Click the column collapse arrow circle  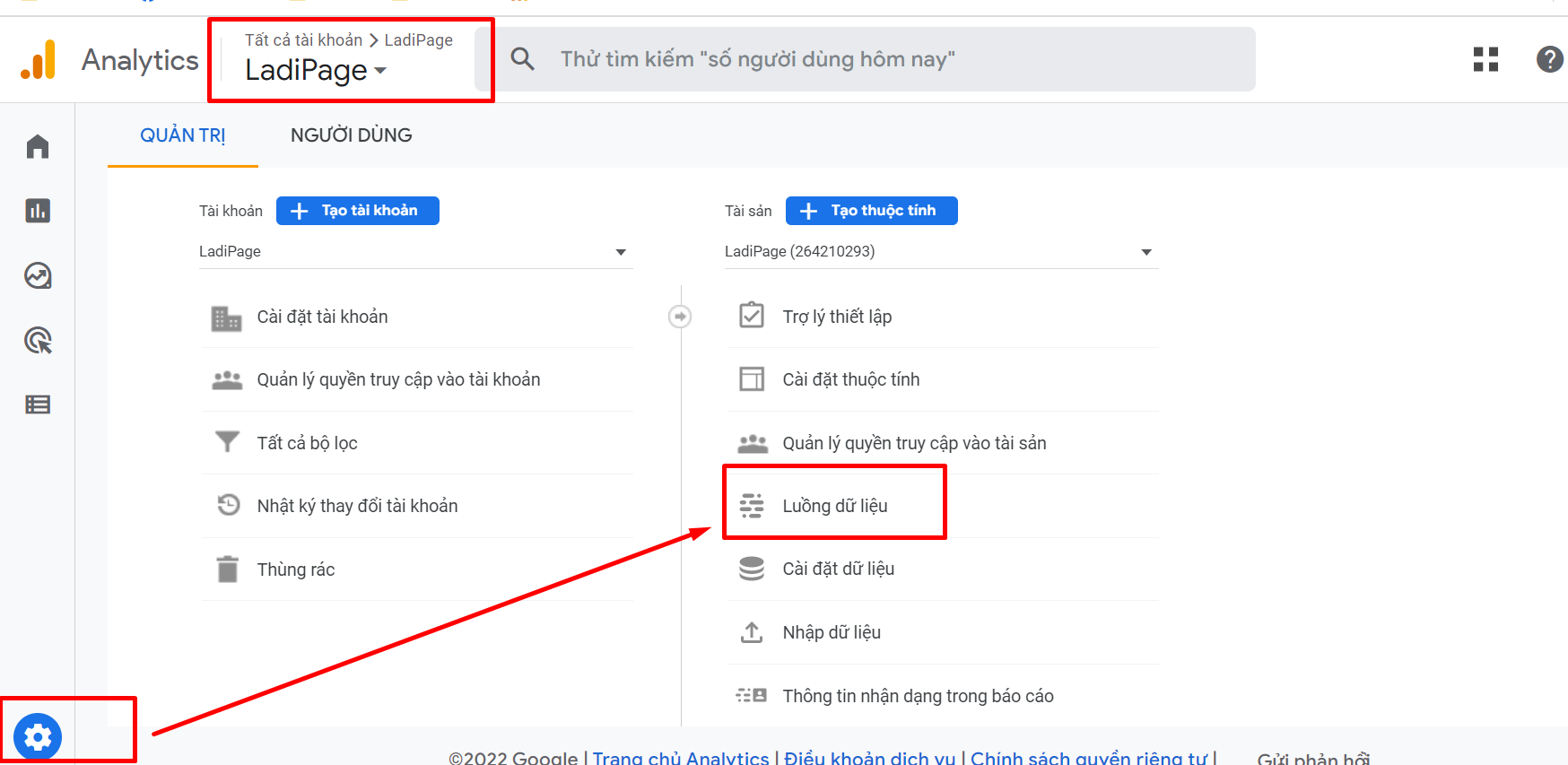click(x=680, y=317)
